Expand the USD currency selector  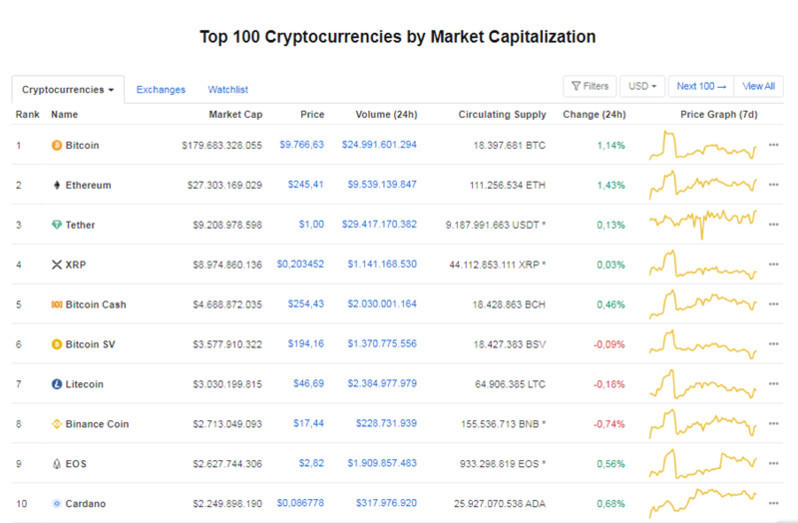pyautogui.click(x=642, y=86)
